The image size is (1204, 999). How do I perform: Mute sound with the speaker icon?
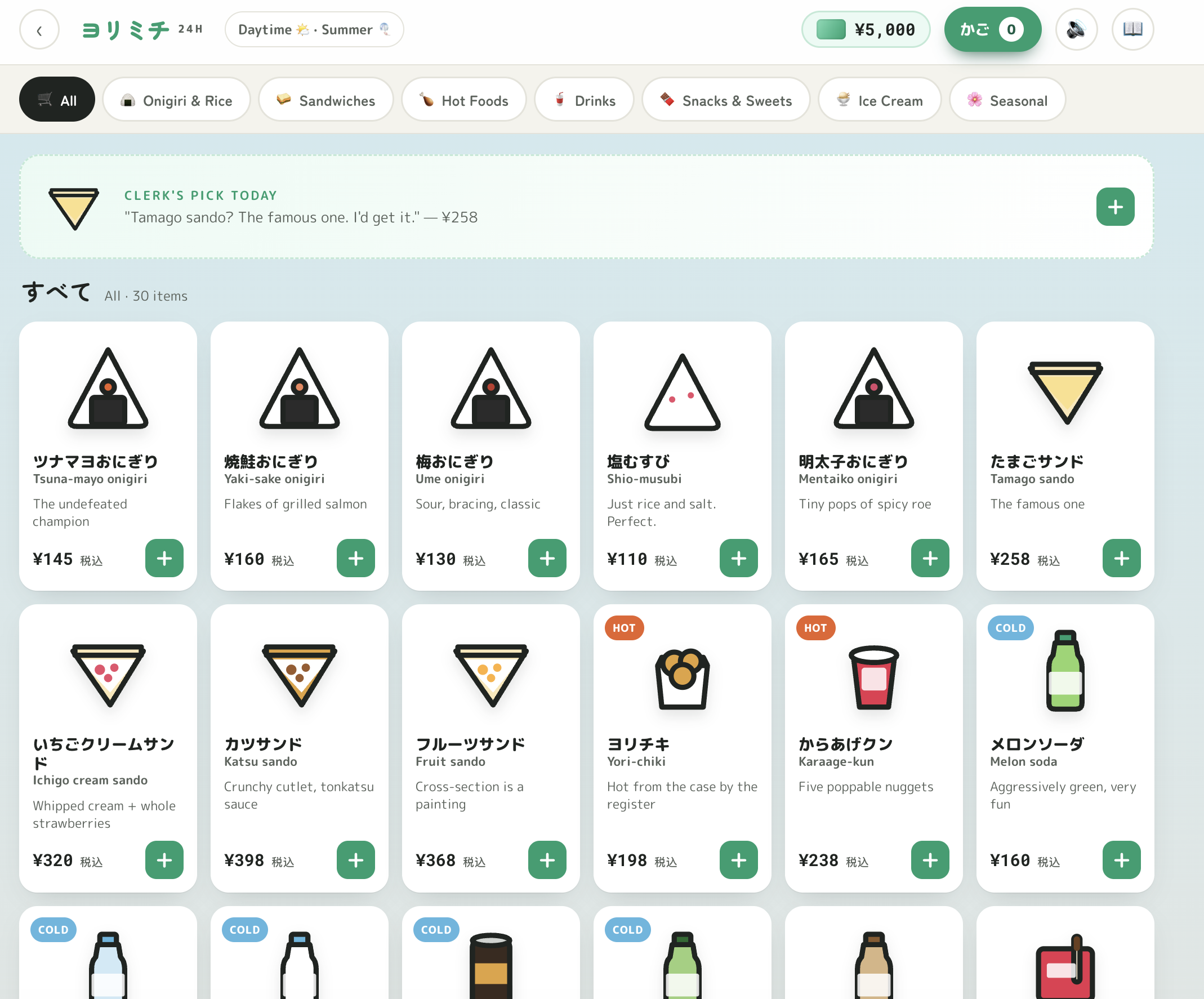pos(1076,30)
